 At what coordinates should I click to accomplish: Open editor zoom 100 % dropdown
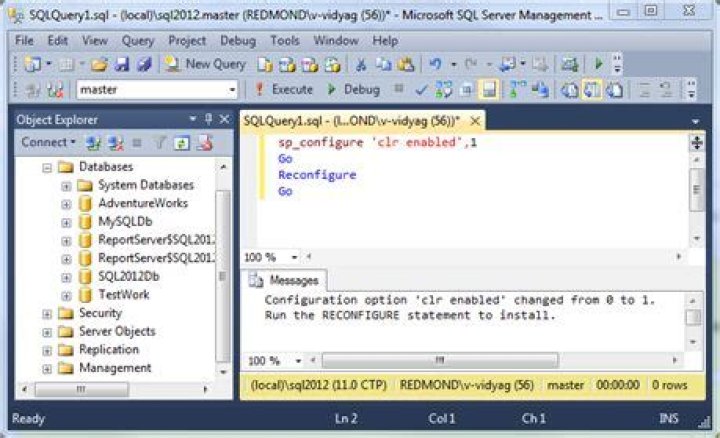click(294, 257)
